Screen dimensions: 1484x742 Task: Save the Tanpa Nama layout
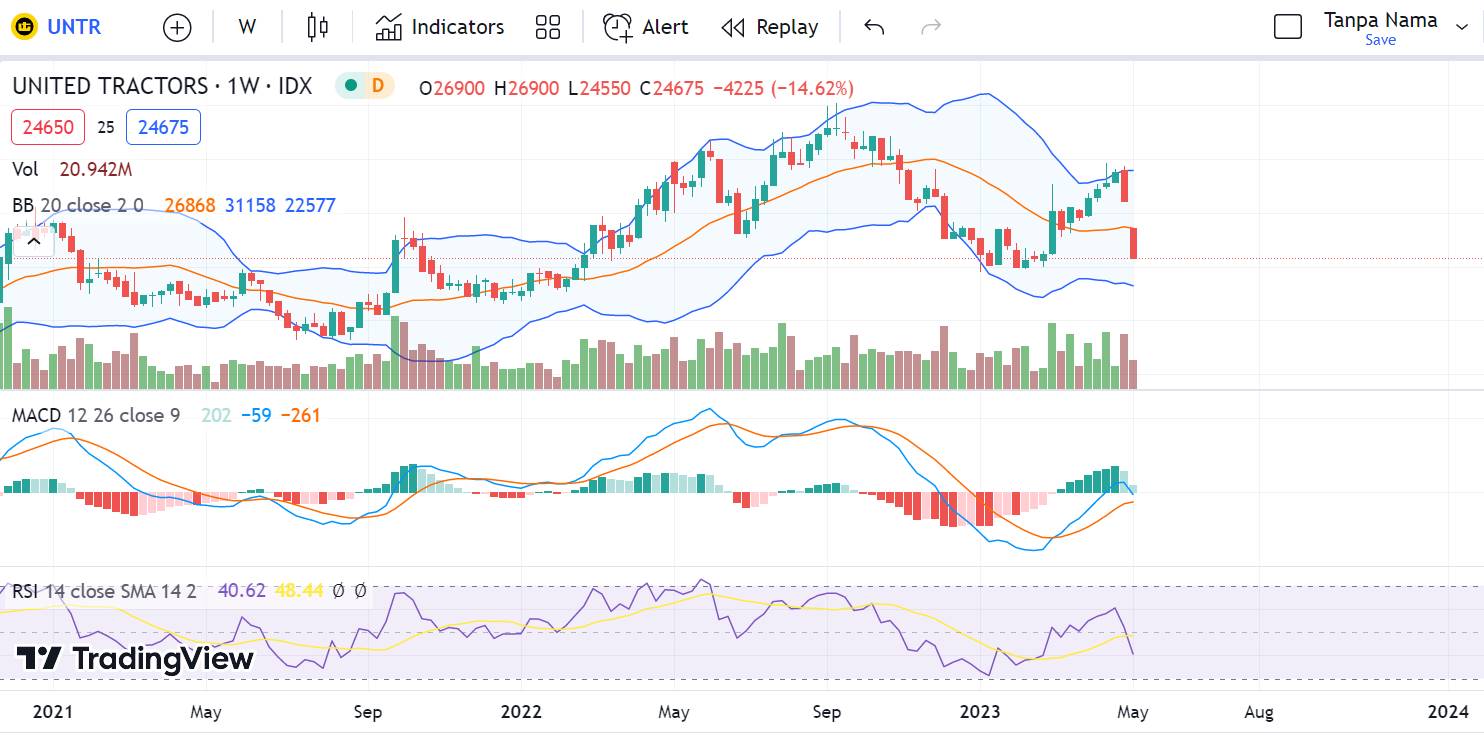pyautogui.click(x=1380, y=40)
